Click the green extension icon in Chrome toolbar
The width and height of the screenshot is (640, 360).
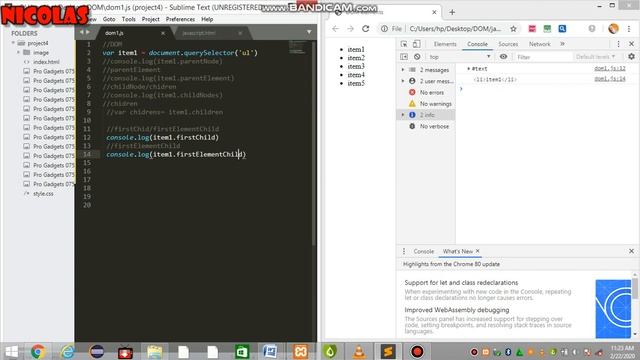click(x=547, y=29)
